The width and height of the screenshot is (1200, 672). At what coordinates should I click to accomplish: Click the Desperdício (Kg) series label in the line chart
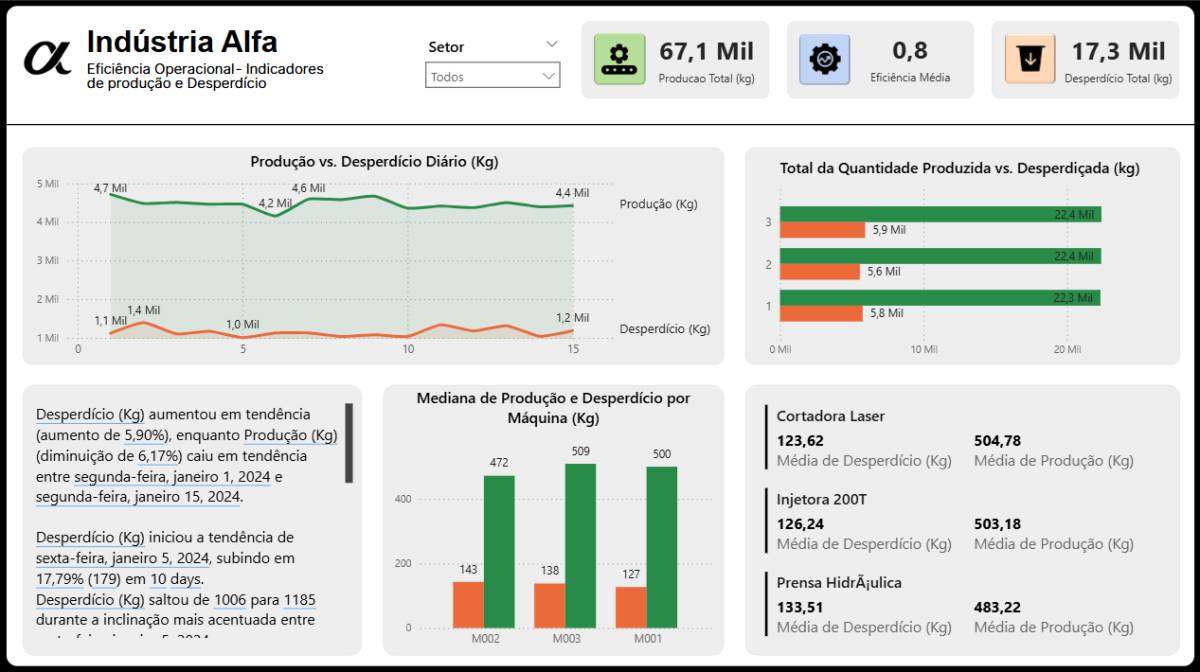point(665,329)
